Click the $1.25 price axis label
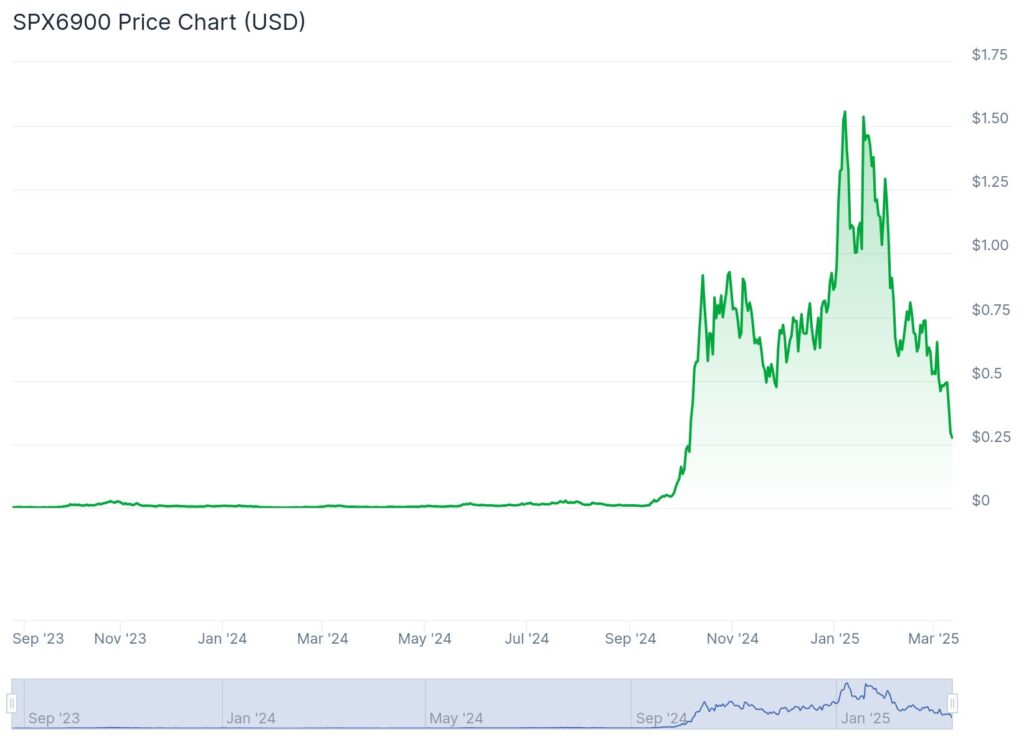 (989, 182)
